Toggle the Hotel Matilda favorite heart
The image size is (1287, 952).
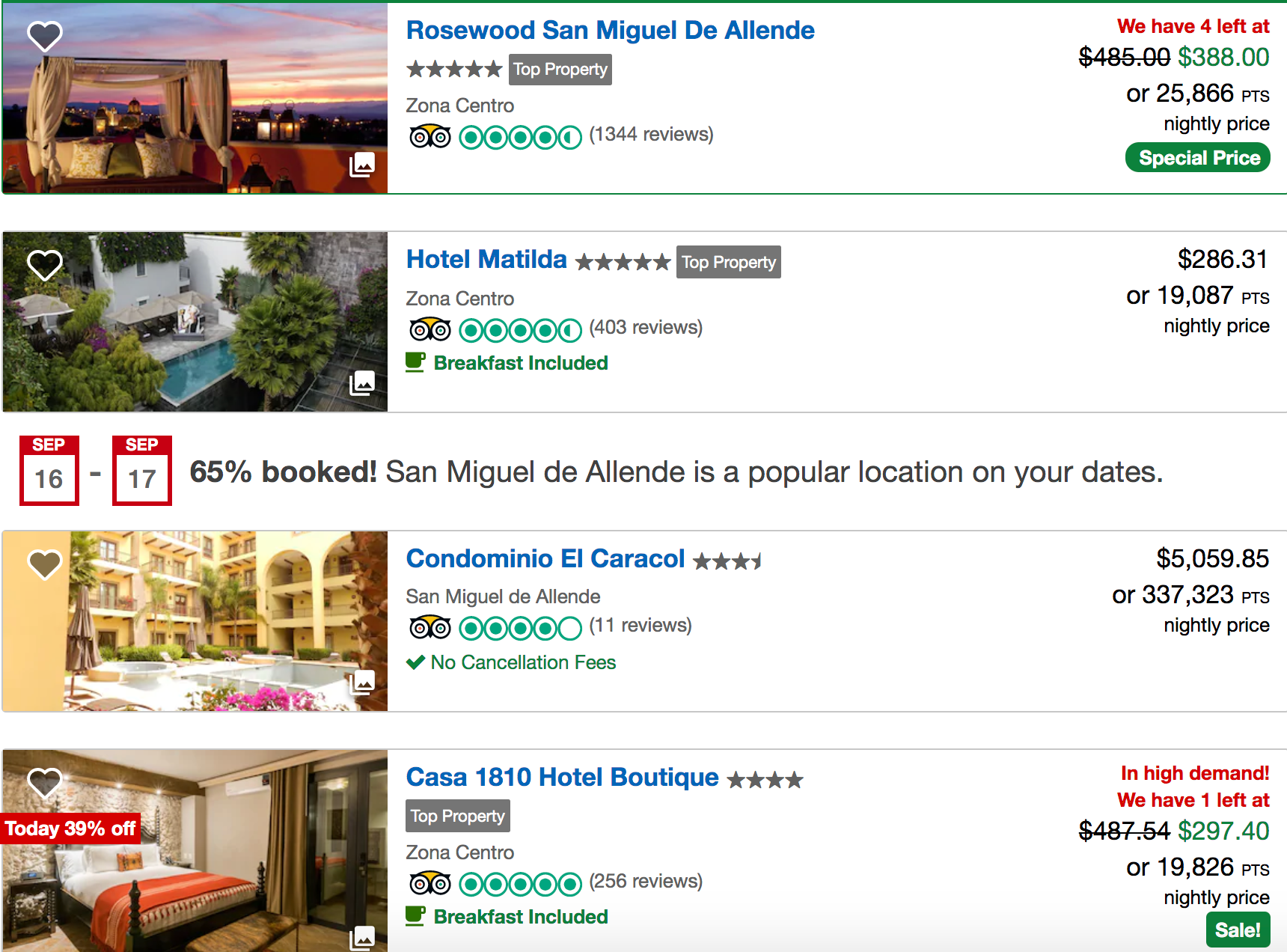pyautogui.click(x=45, y=264)
